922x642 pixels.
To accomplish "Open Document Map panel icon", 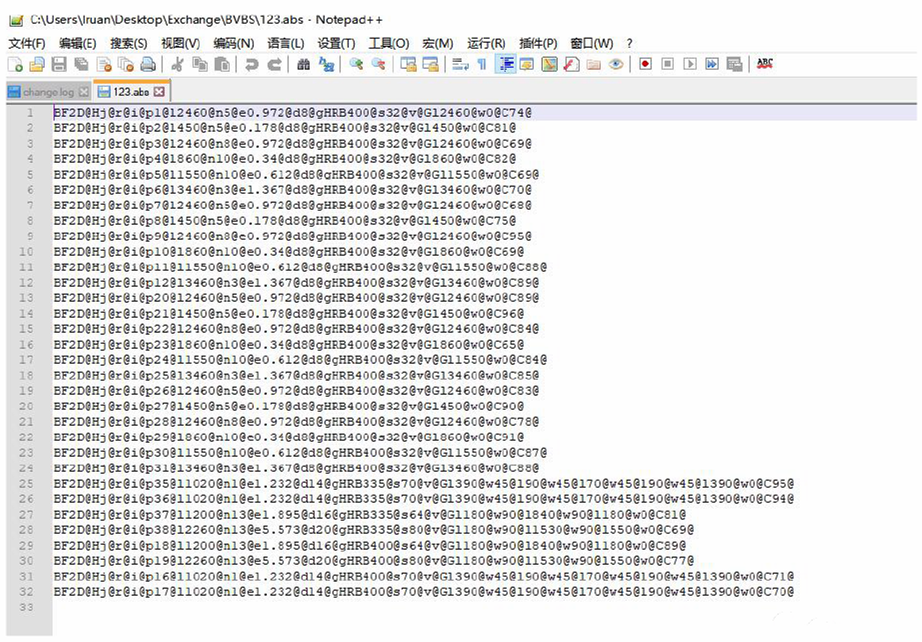I will tap(549, 64).
